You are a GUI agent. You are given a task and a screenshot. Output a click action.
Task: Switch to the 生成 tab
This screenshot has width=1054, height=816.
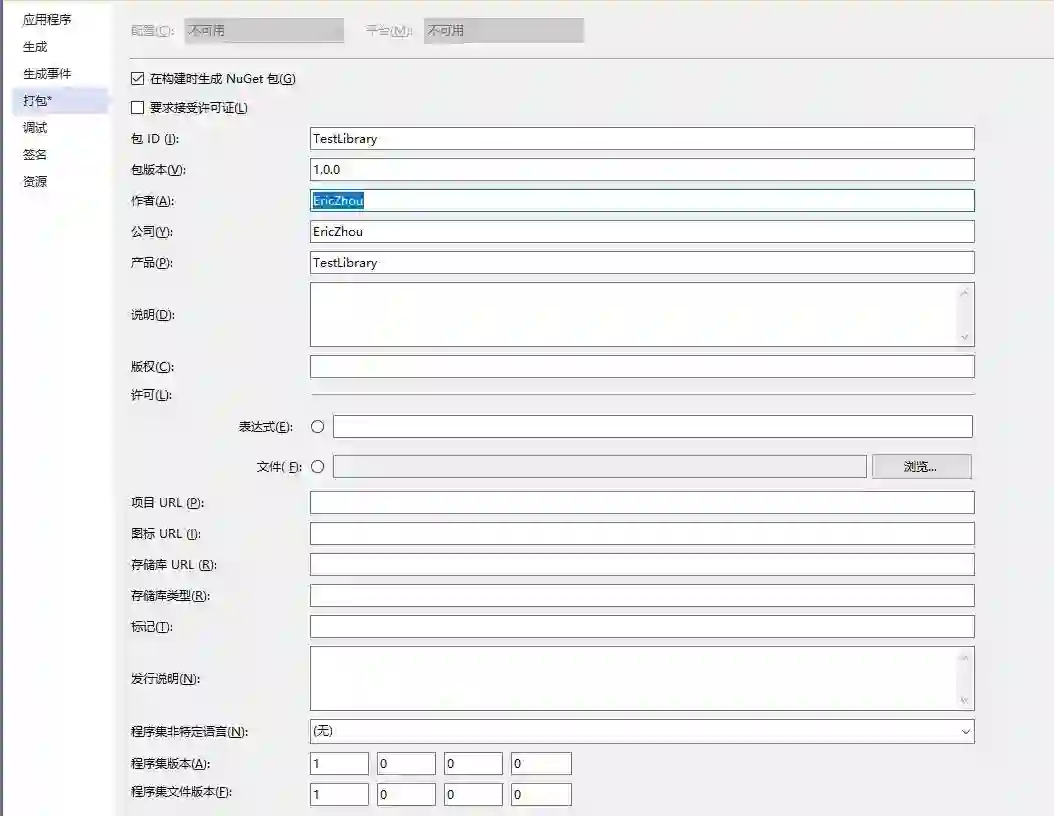point(35,46)
